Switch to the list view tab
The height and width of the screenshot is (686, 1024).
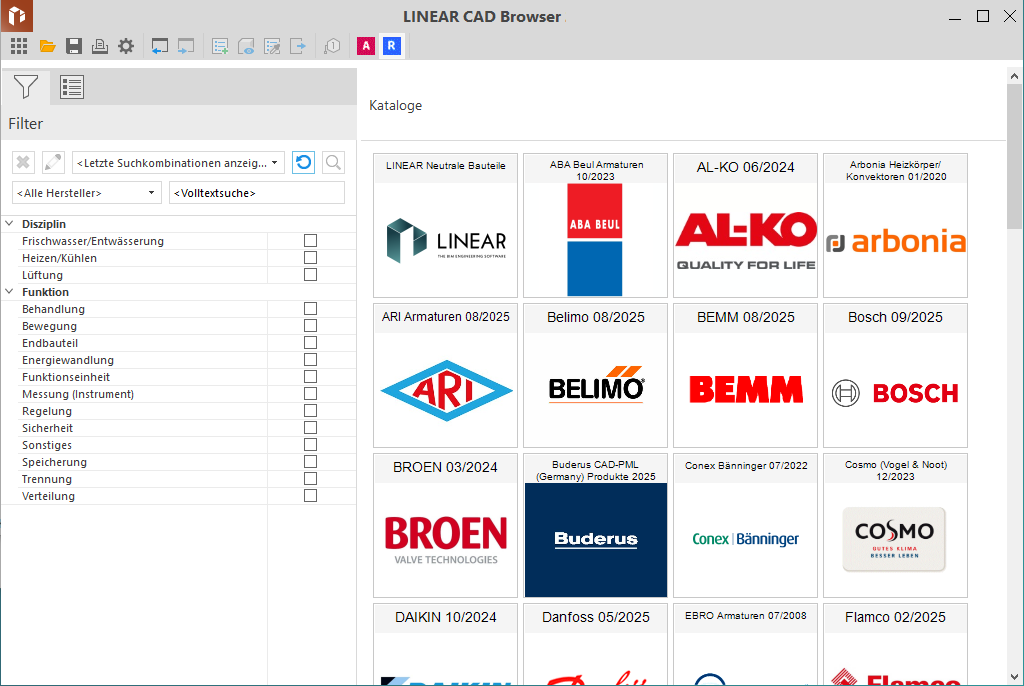coord(72,87)
